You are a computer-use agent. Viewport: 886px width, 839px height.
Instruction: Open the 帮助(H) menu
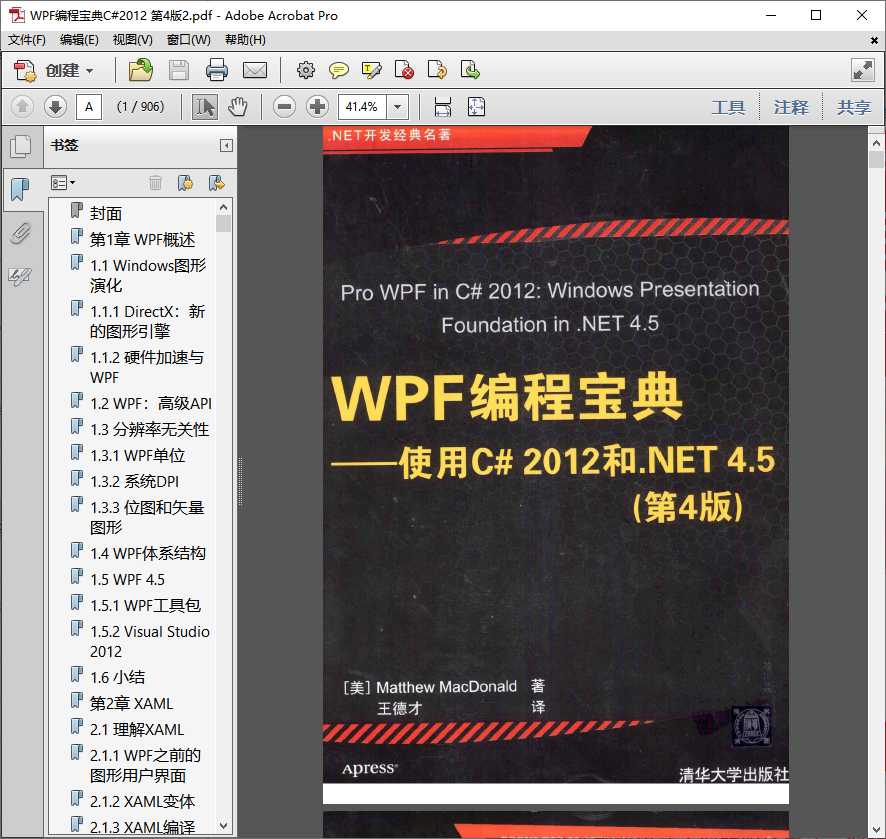tap(245, 40)
